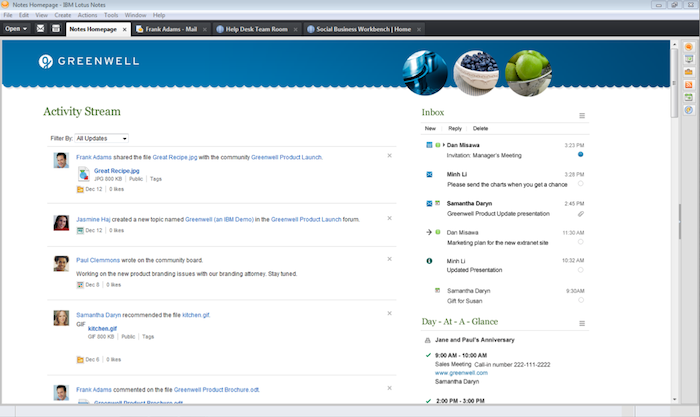Image resolution: width=700 pixels, height=417 pixels.
Task: Open the www.greenwell.com link
Action: pyautogui.click(x=461, y=373)
